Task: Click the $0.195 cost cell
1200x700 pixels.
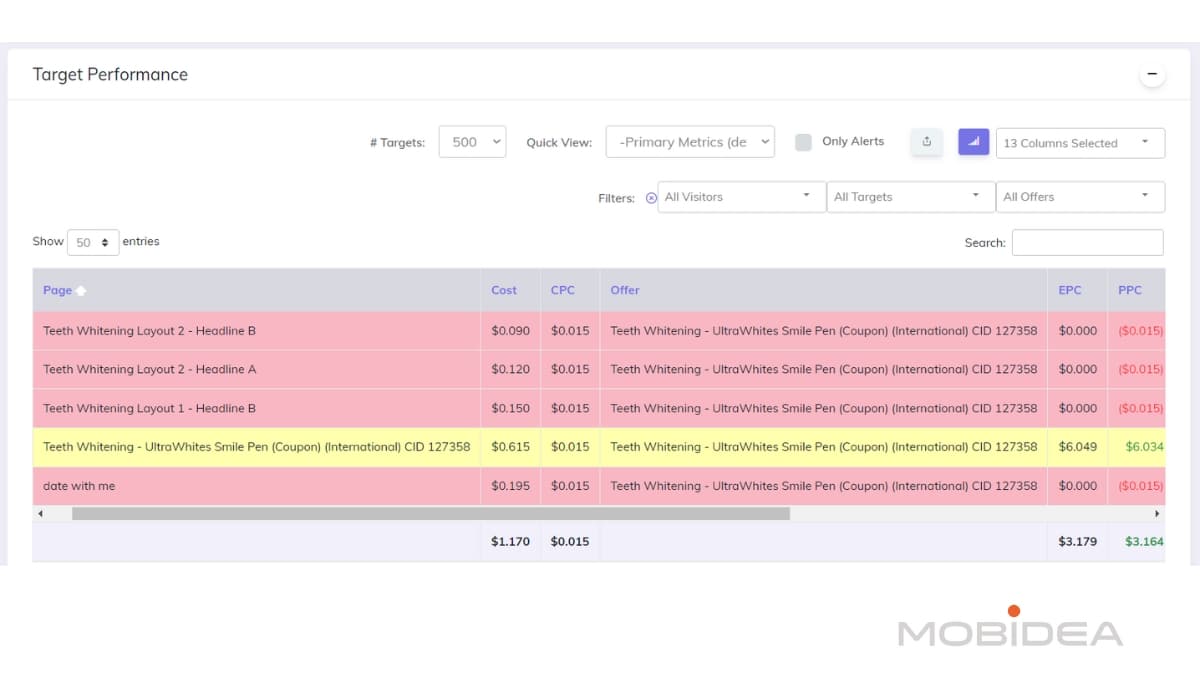Action: 511,486
